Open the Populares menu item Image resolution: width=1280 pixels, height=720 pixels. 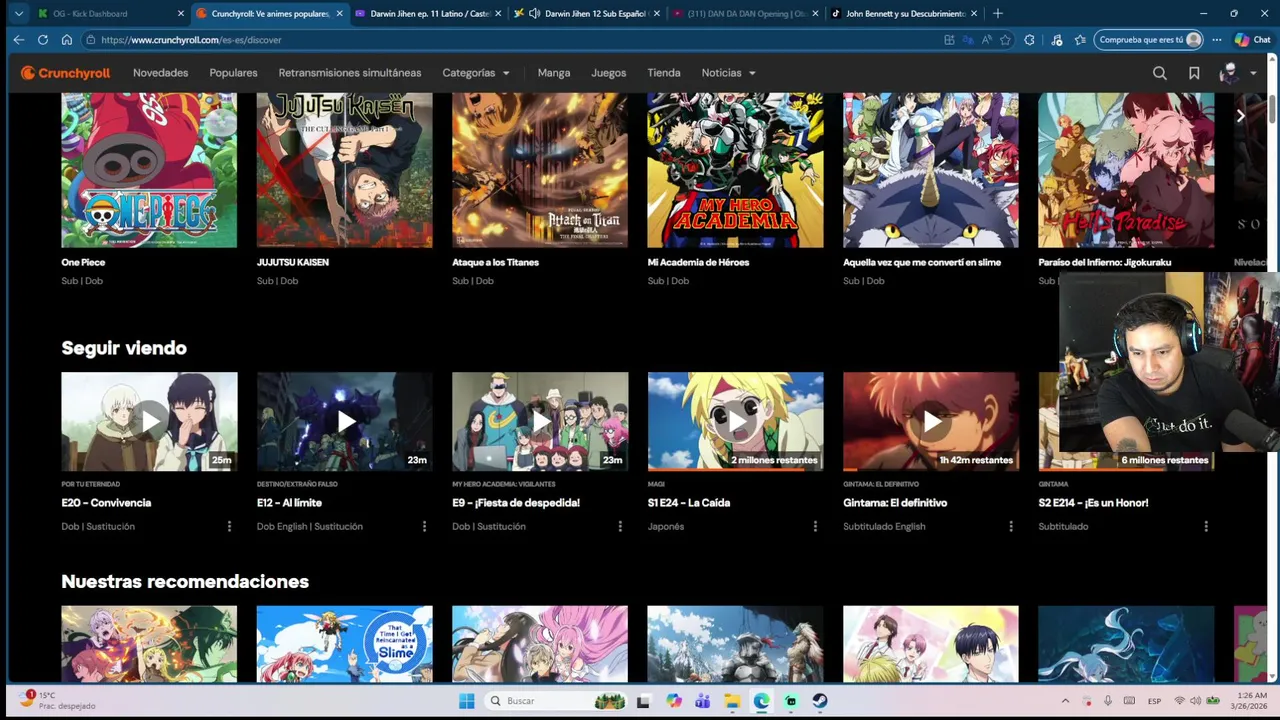coord(233,73)
